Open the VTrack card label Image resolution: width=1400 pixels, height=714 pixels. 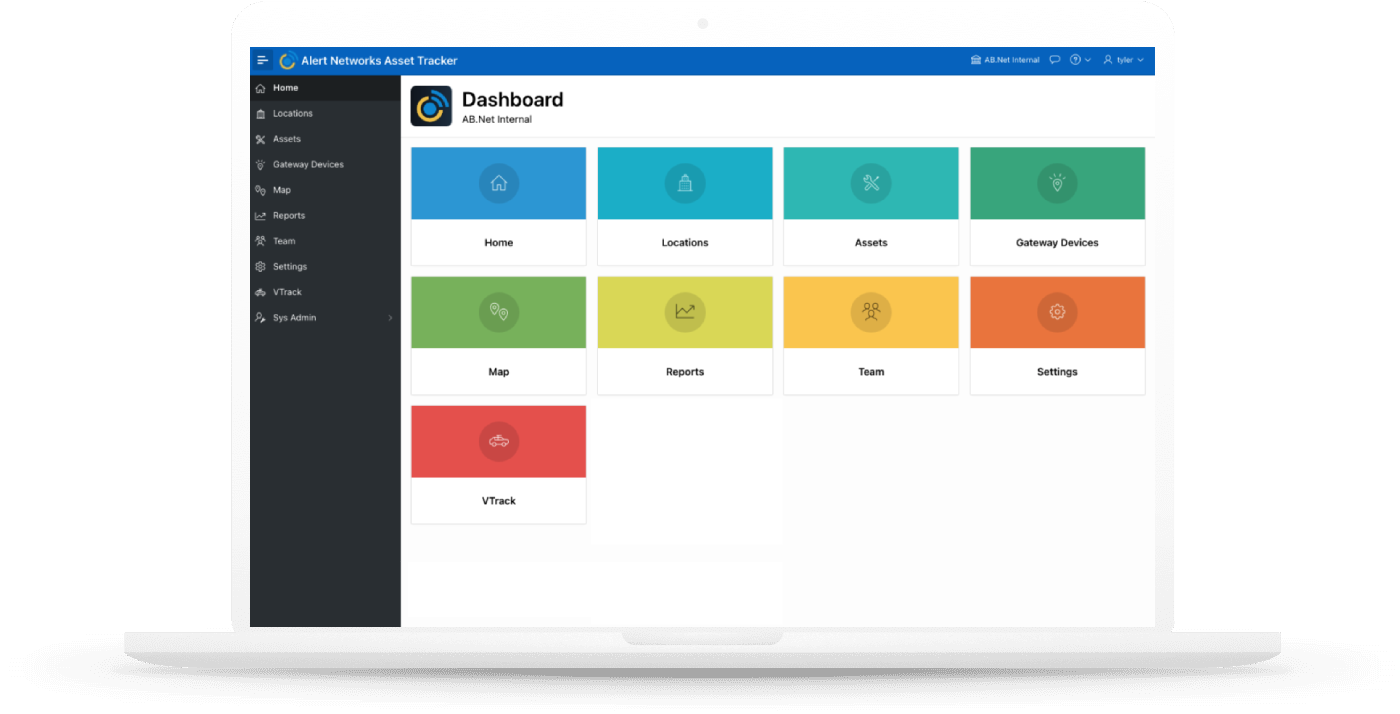click(x=499, y=501)
